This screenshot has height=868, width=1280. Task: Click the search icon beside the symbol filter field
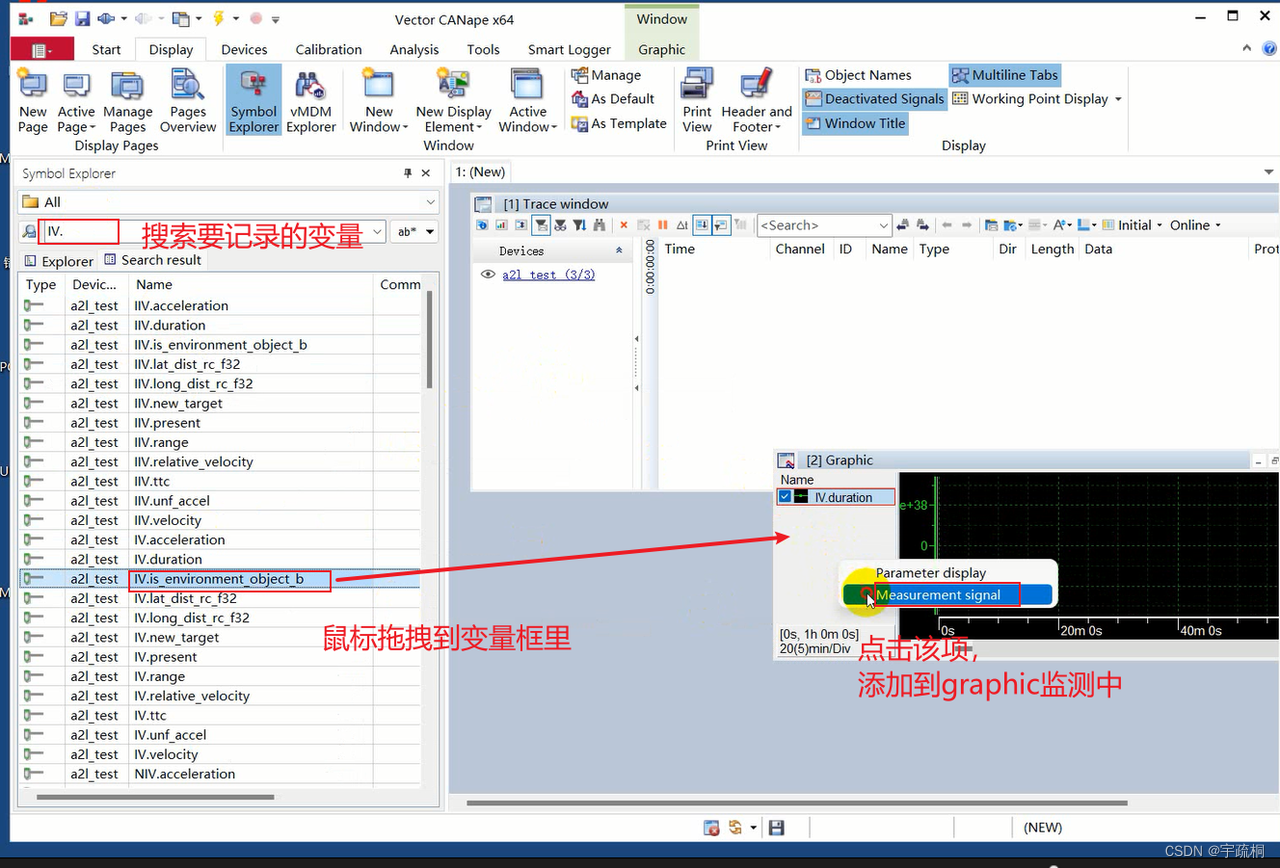coord(29,232)
